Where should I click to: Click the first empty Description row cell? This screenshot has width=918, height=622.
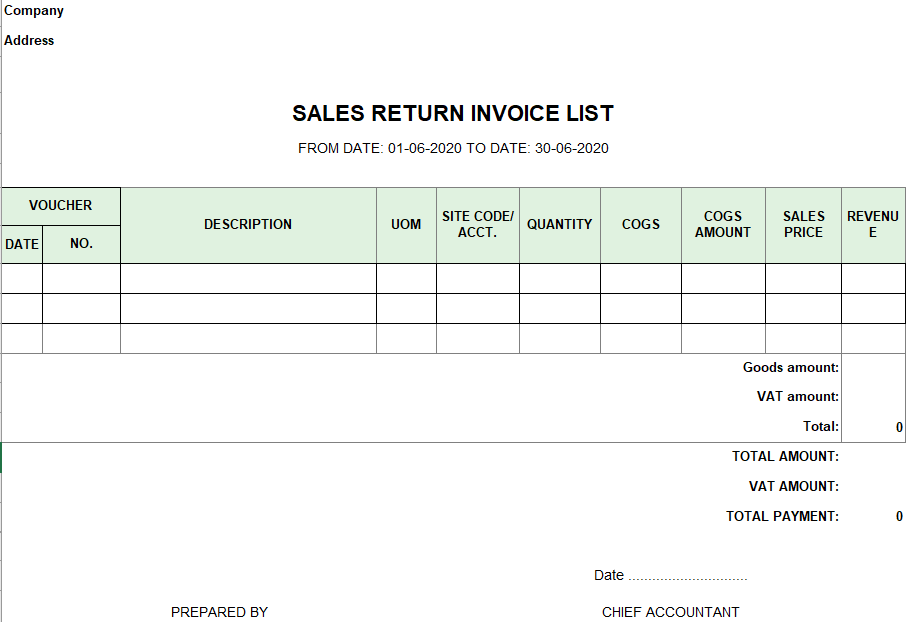(x=248, y=278)
